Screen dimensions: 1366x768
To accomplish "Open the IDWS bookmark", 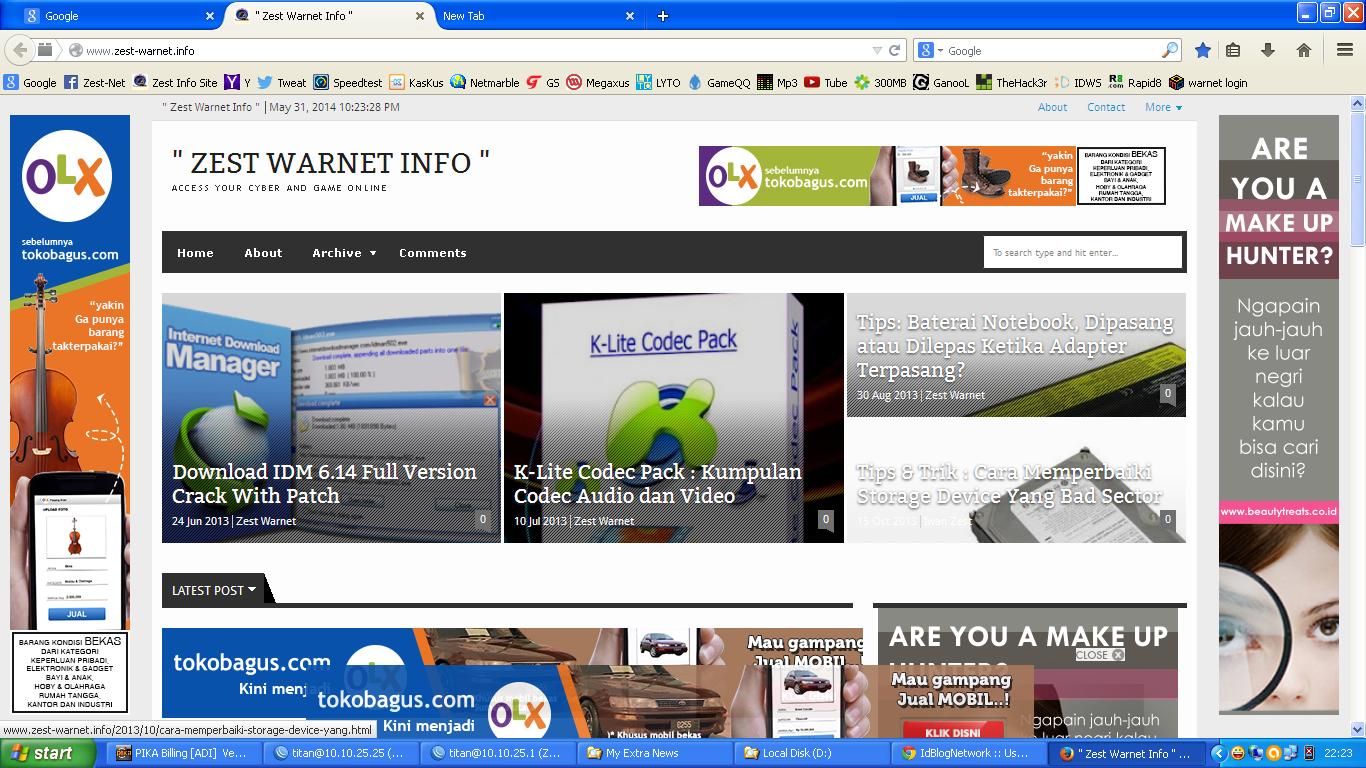I will (1078, 83).
